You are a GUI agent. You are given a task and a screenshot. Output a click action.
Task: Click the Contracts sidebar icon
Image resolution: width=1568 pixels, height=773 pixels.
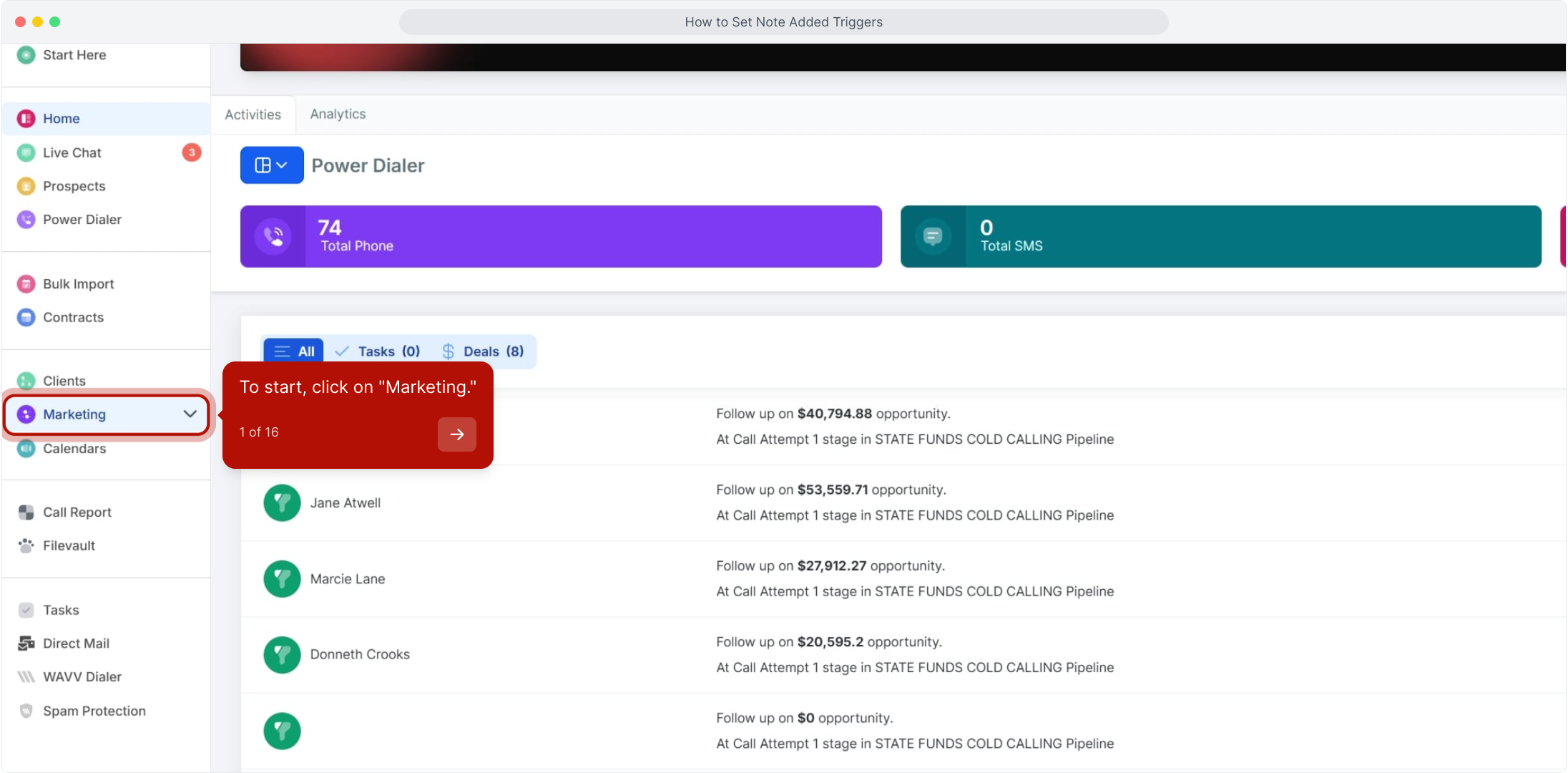point(26,317)
